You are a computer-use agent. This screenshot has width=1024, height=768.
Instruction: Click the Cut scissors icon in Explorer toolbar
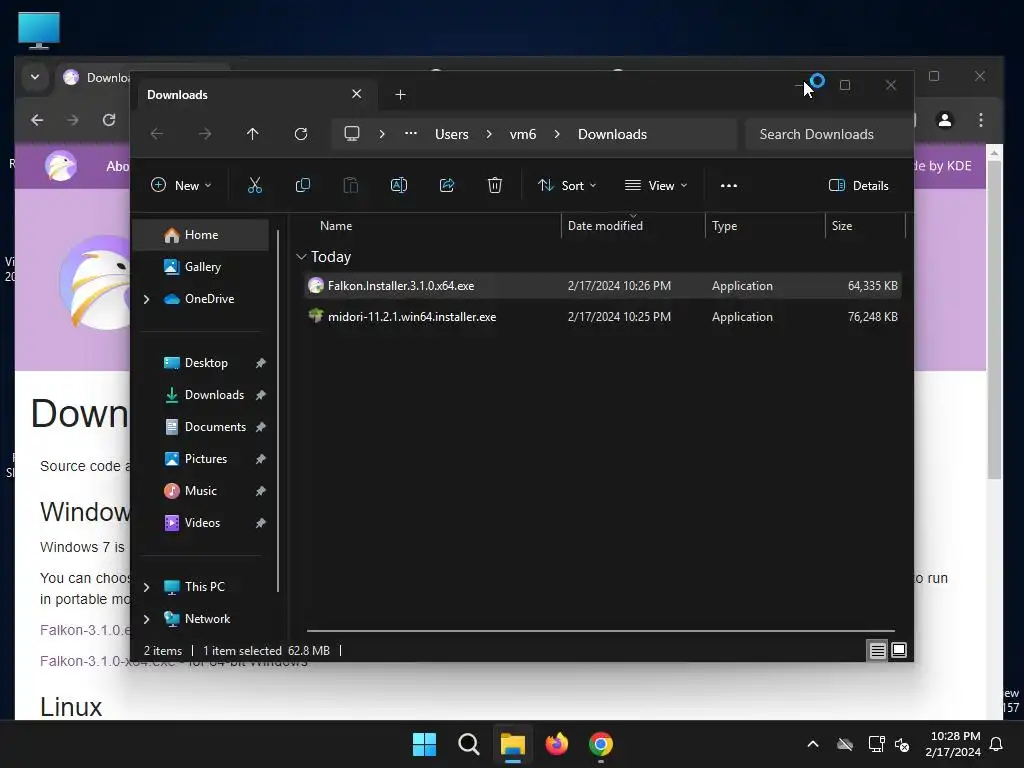click(x=255, y=185)
